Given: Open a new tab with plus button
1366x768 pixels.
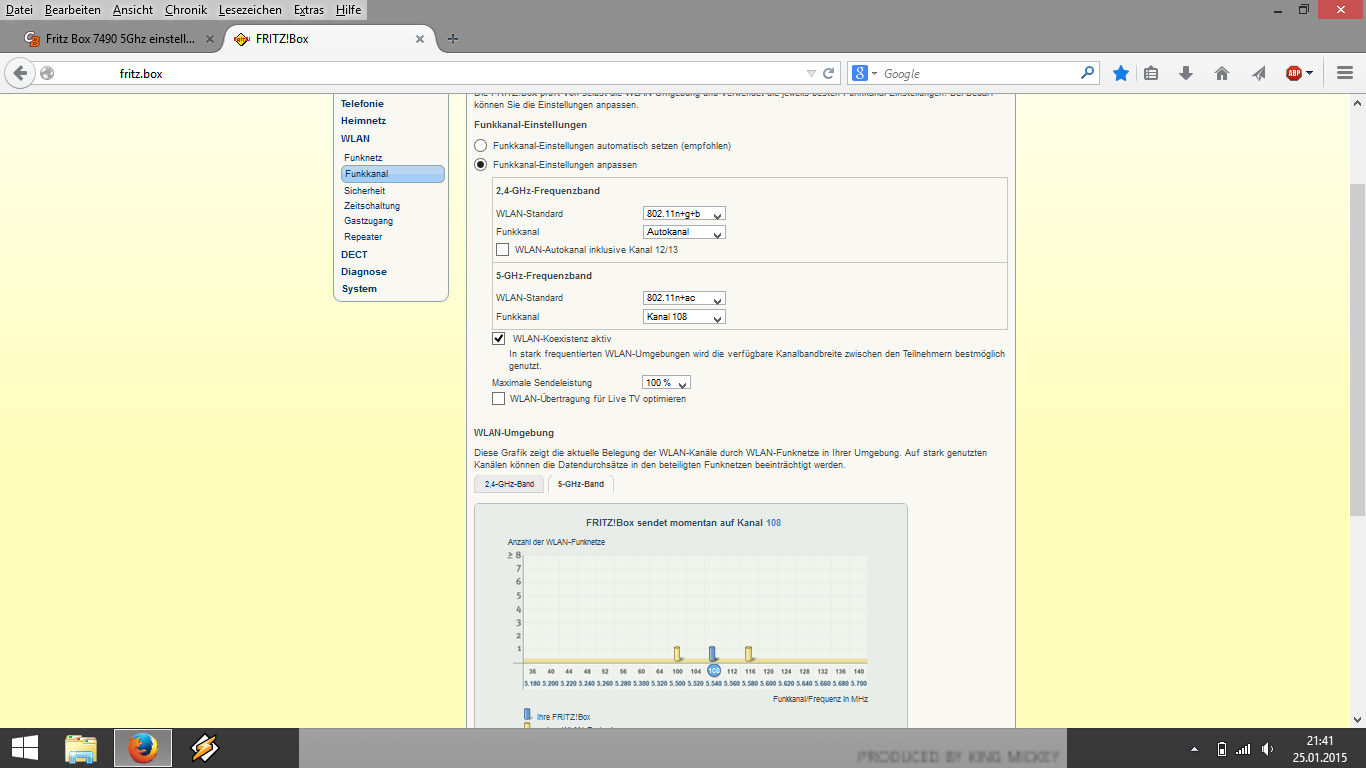Looking at the screenshot, I should point(453,39).
